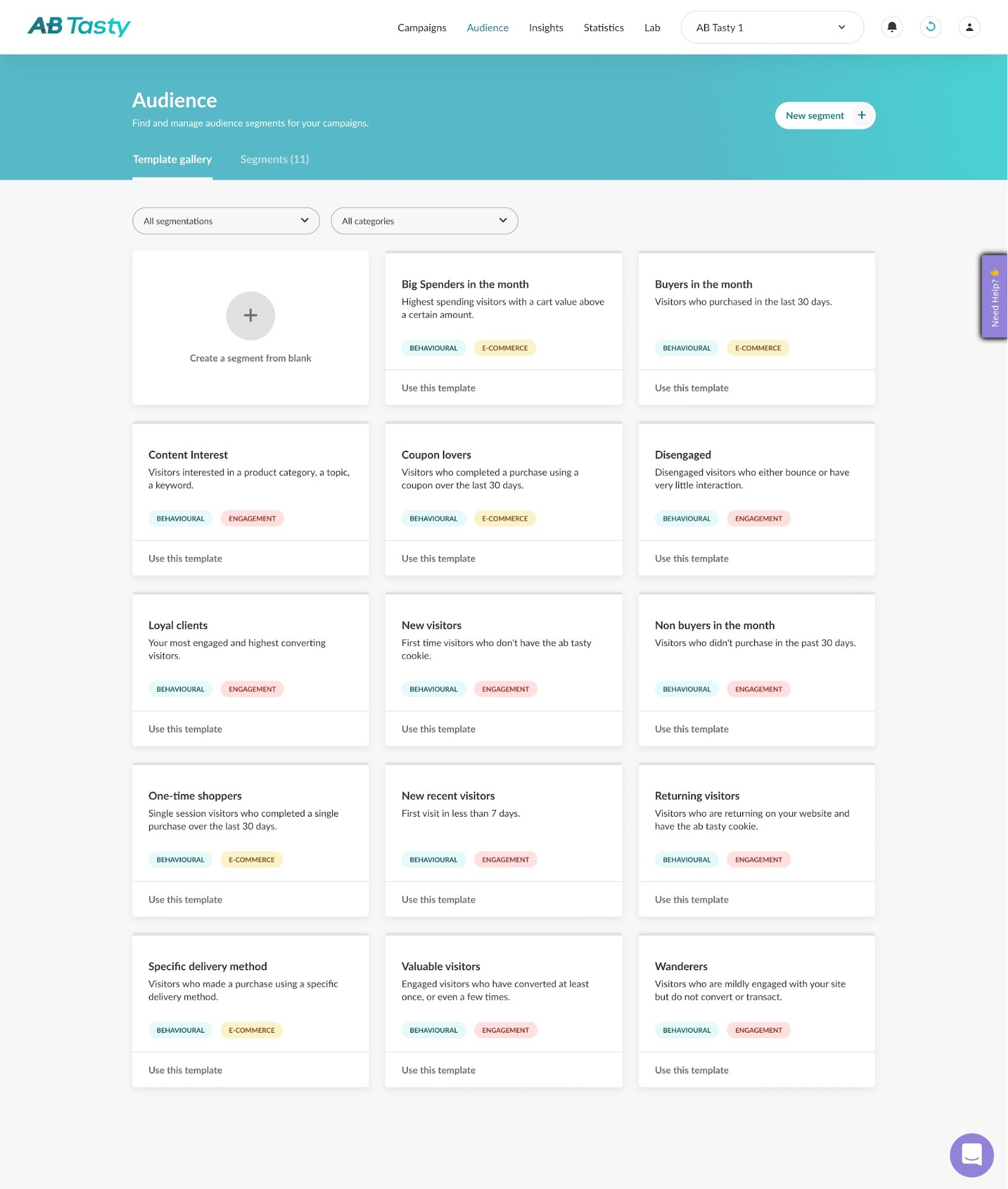
Task: Expand the All segmentations dropdown
Action: [x=226, y=221]
